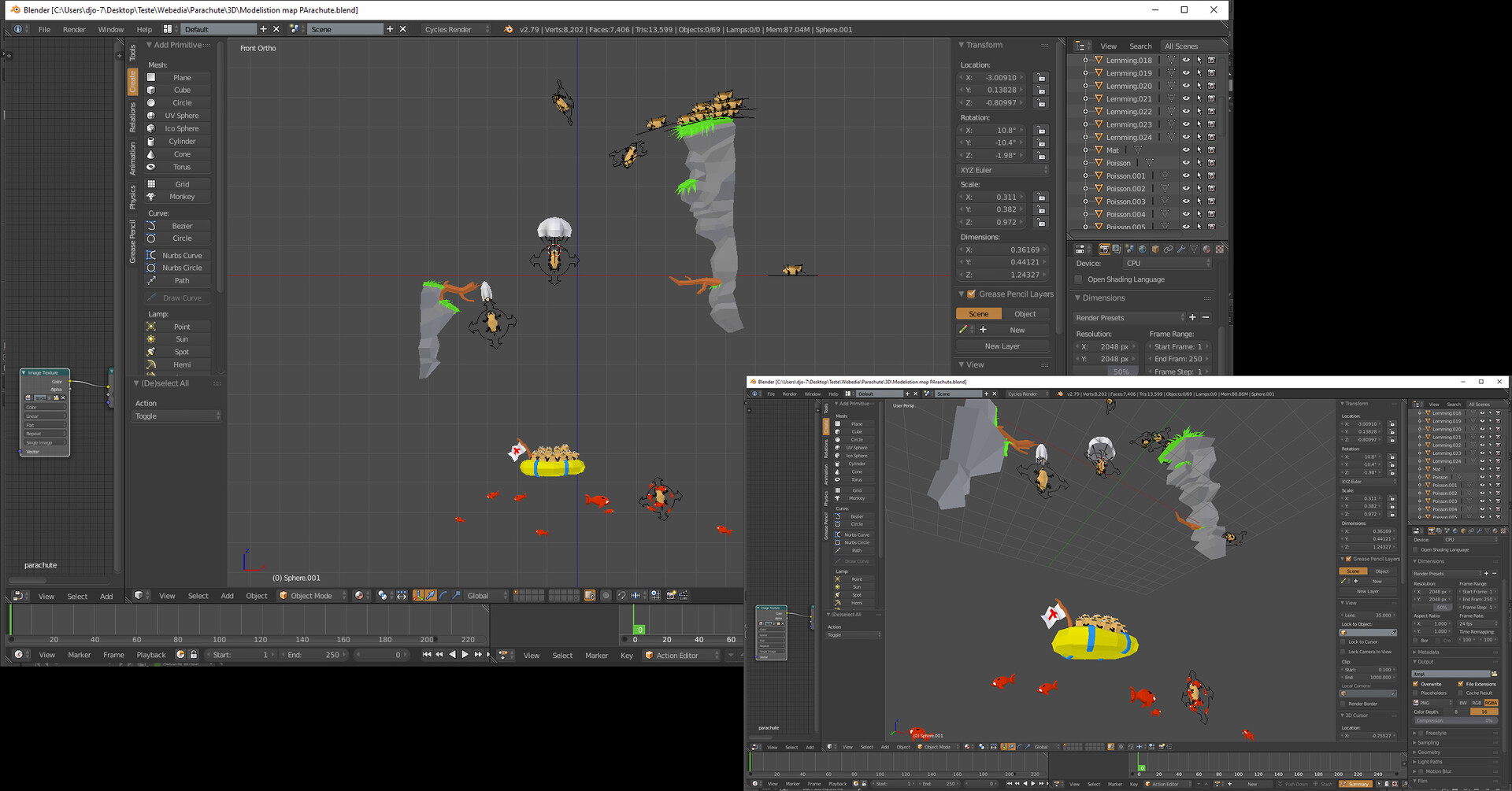Viewport: 1512px width, 791px height.
Task: Toggle Translate manipulator arrow in top window header
Action: click(431, 596)
